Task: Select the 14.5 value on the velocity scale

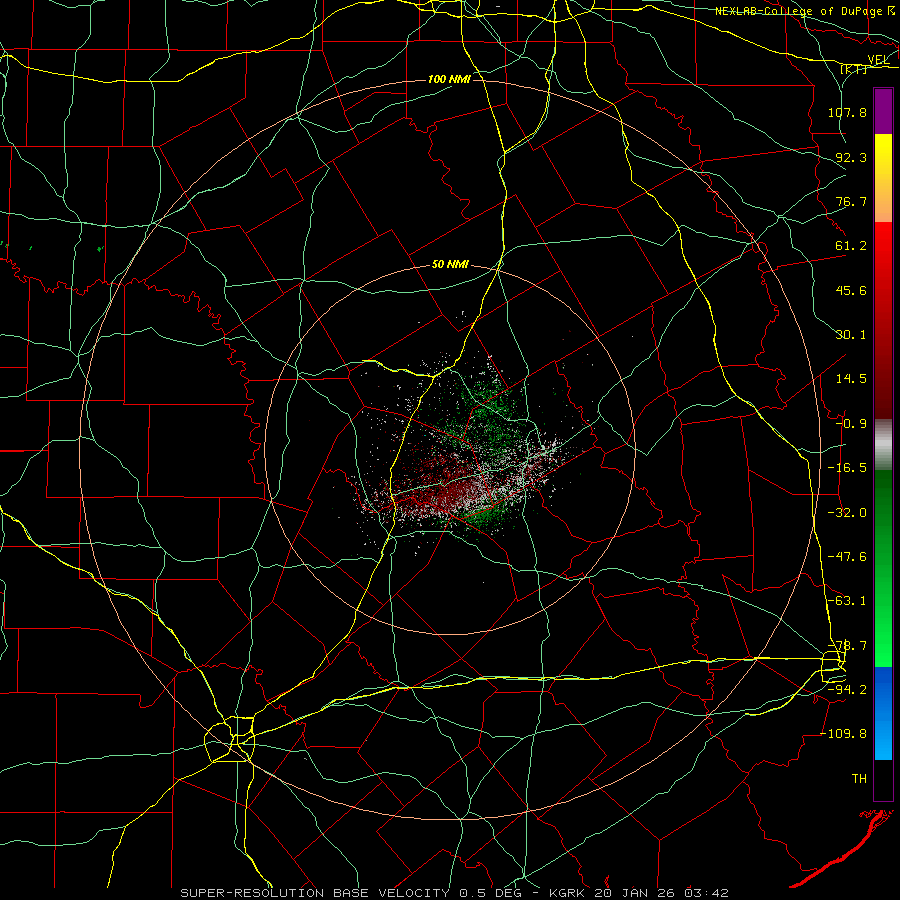Action: (x=851, y=379)
